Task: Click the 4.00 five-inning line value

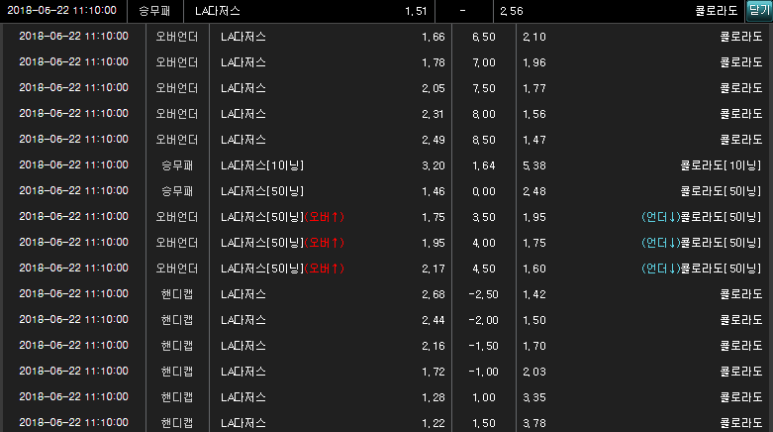Action: click(x=484, y=243)
